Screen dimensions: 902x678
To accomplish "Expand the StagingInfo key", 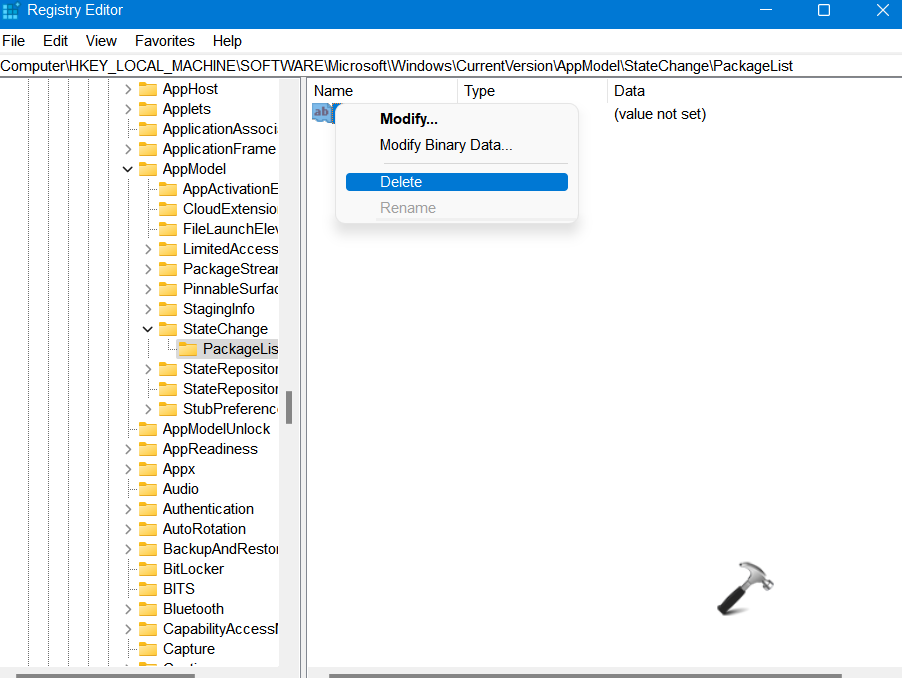I will [x=148, y=309].
